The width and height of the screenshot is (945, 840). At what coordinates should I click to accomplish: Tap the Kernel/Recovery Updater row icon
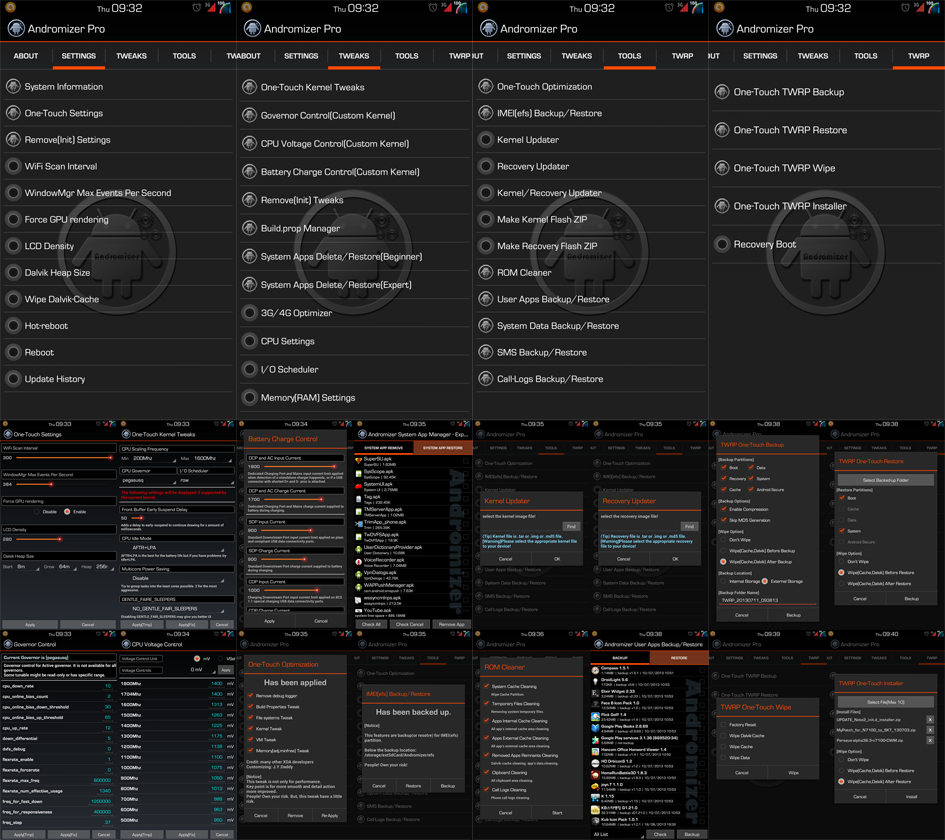click(486, 193)
